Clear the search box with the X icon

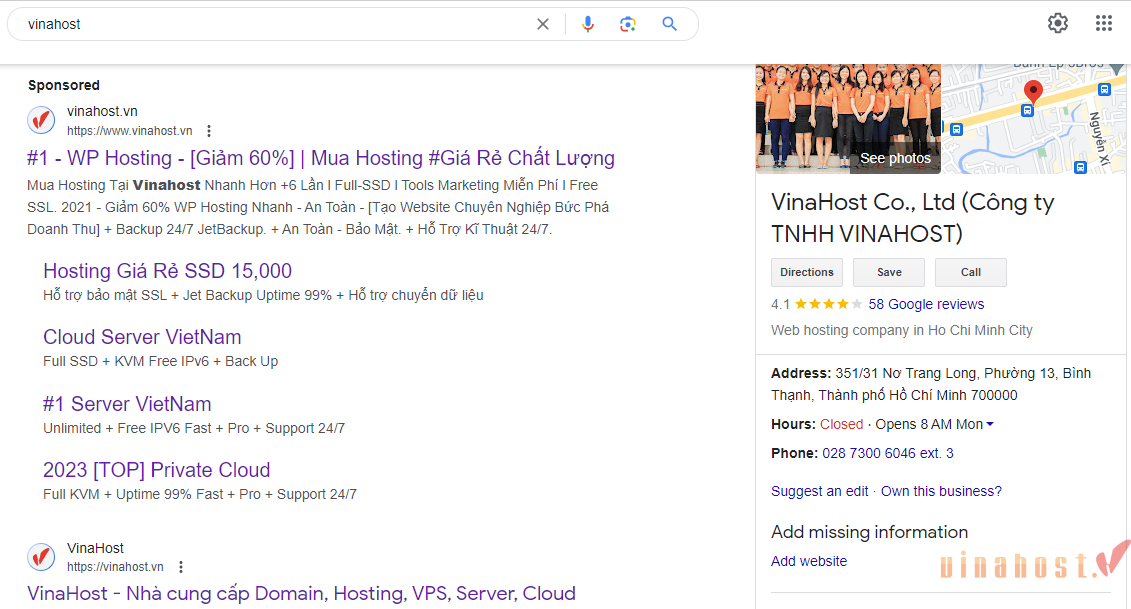[542, 25]
